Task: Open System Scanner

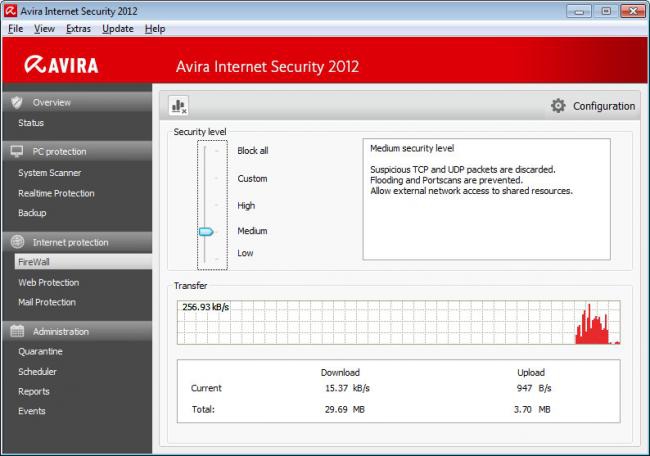Action: pos(49,172)
